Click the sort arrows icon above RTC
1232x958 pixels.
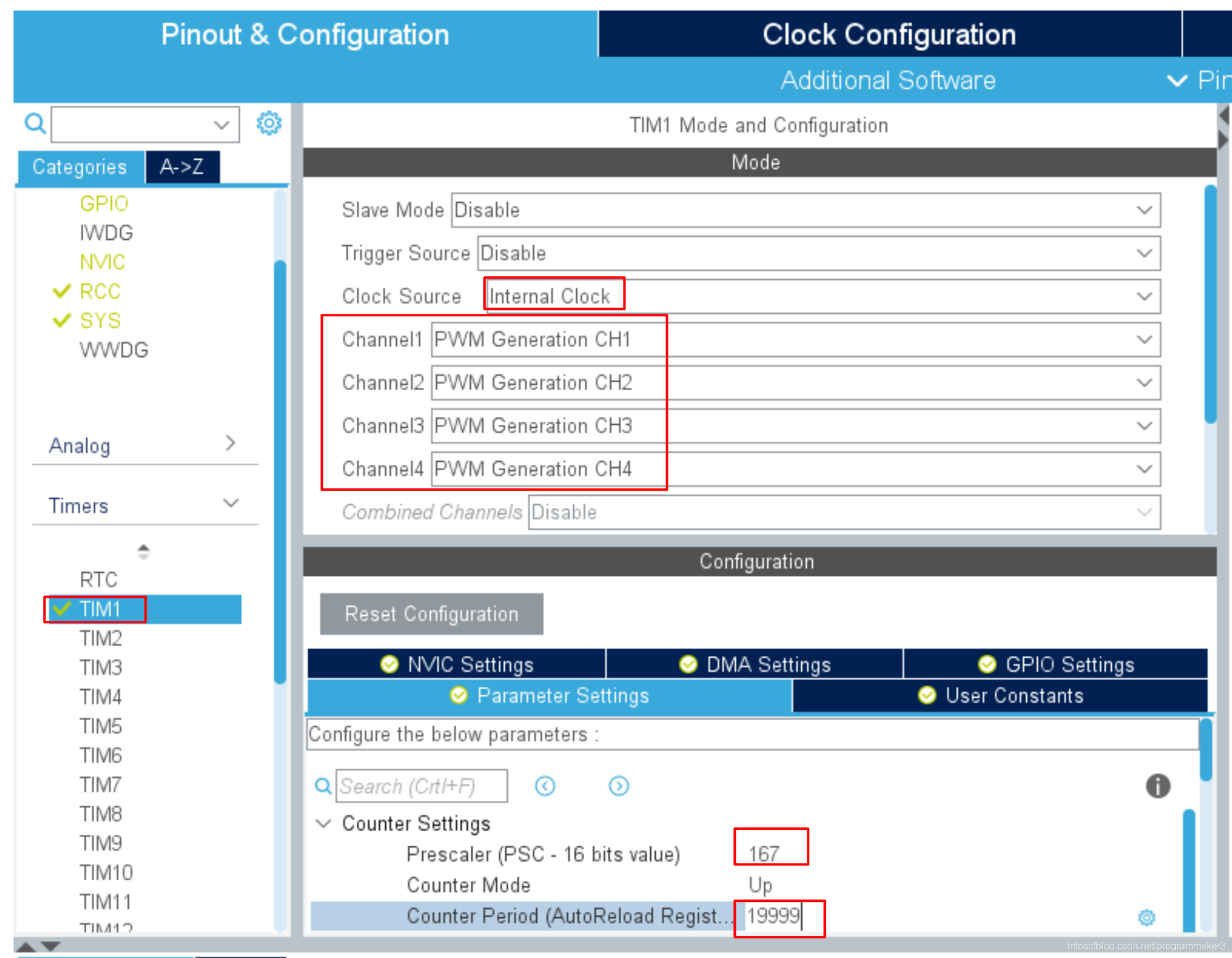[x=144, y=551]
